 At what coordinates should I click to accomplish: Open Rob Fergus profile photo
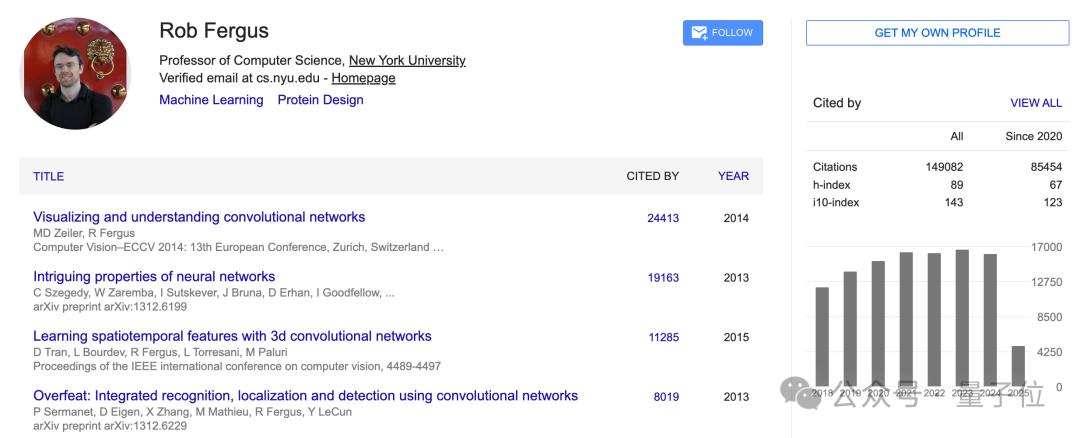point(76,74)
